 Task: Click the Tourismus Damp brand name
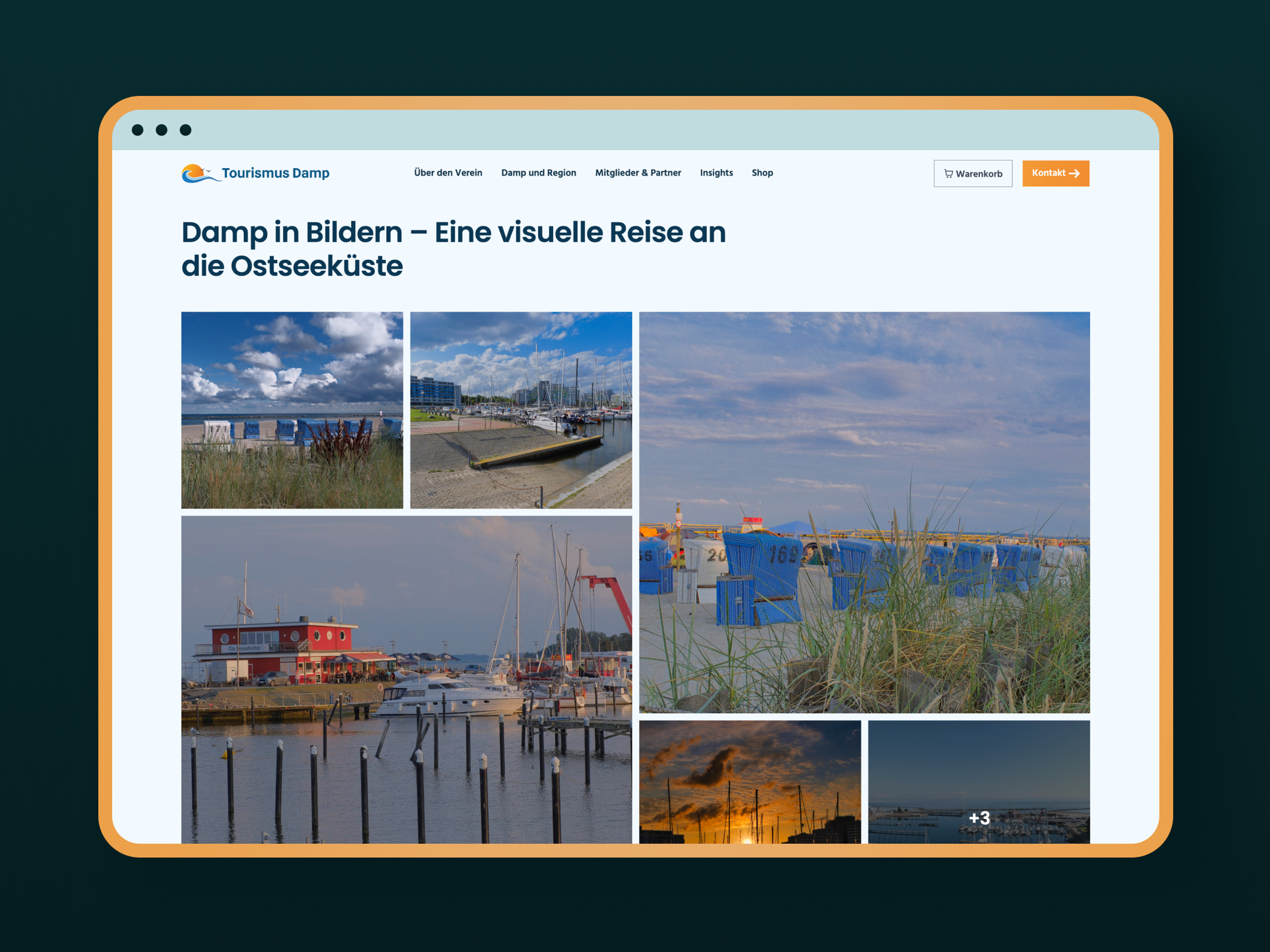(x=275, y=173)
